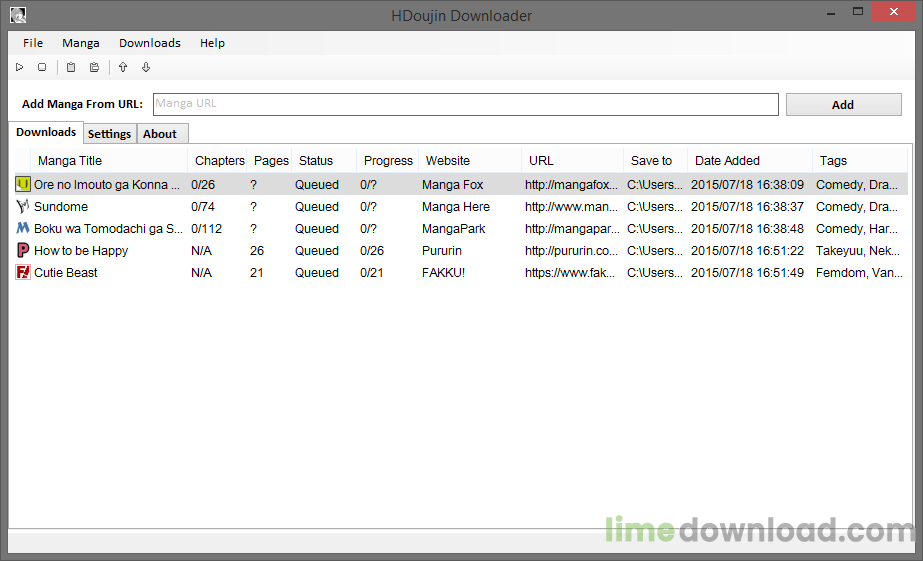The image size is (923, 561).
Task: Click MangaPark icon beside Boku wa Tomodachi
Action: point(22,228)
